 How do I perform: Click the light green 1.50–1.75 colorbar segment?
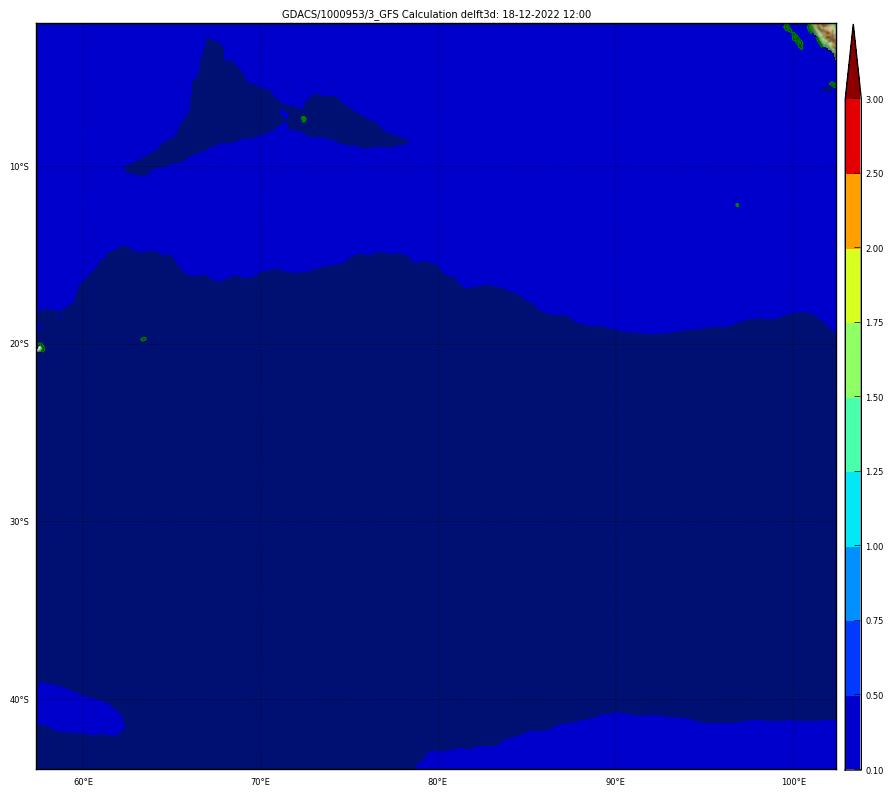tap(852, 360)
